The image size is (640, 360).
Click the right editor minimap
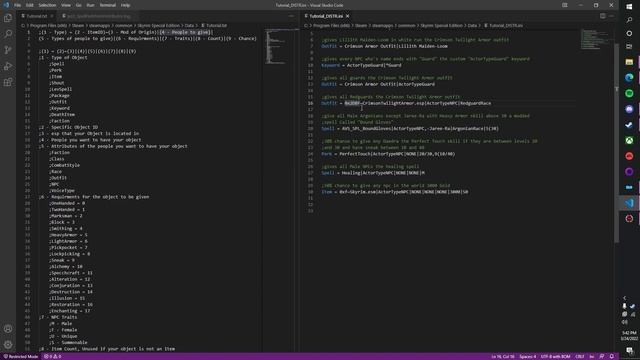pyautogui.click(x=597, y=39)
